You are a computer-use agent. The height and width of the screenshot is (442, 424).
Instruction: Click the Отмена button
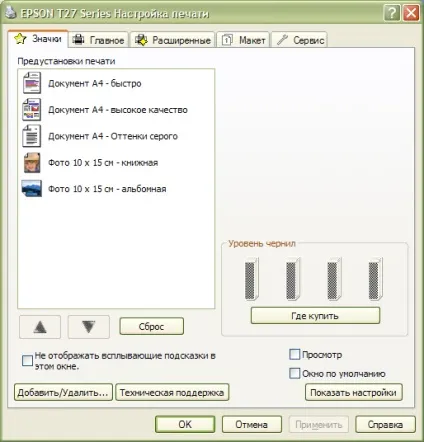252,424
